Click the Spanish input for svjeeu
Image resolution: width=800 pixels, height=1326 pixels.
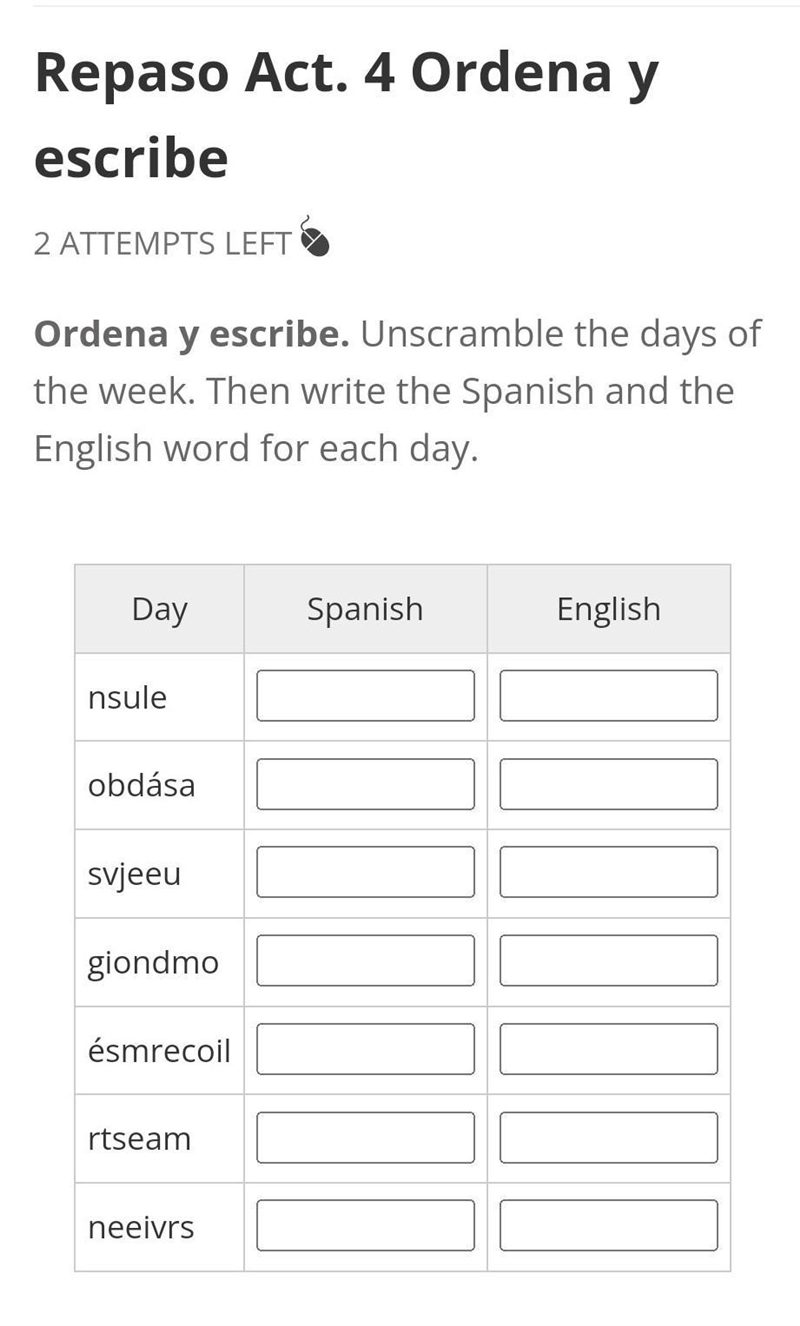366,872
